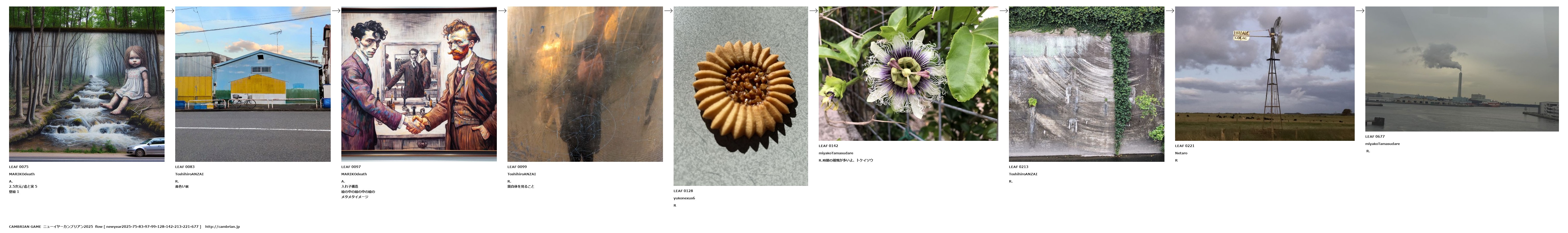1568x233 pixels.
Task: Click the arrow after the handshake painting
Action: [x=502, y=10]
